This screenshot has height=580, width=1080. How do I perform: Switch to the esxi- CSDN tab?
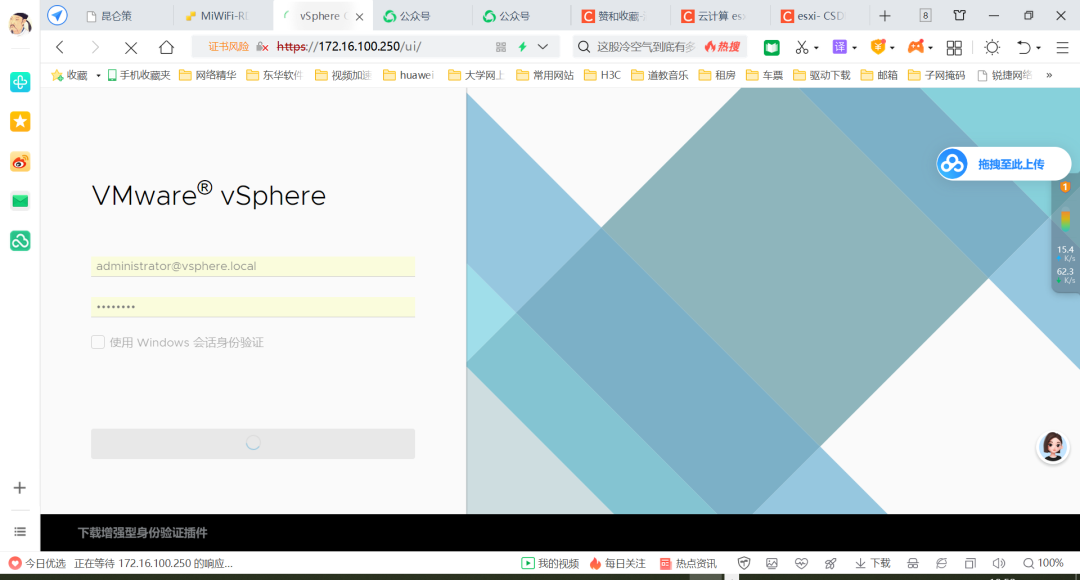coord(818,16)
